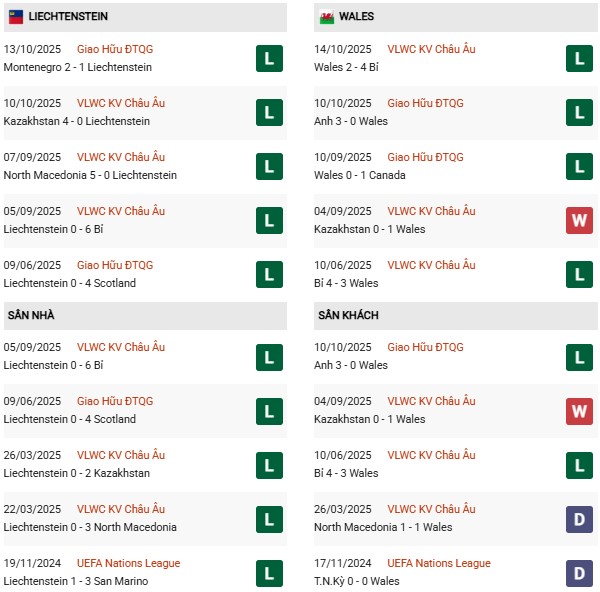Click the L badge for Liechtenstein 0 - 2 Kazakhstan
Screen dimensions: 600x592
[x=268, y=465]
